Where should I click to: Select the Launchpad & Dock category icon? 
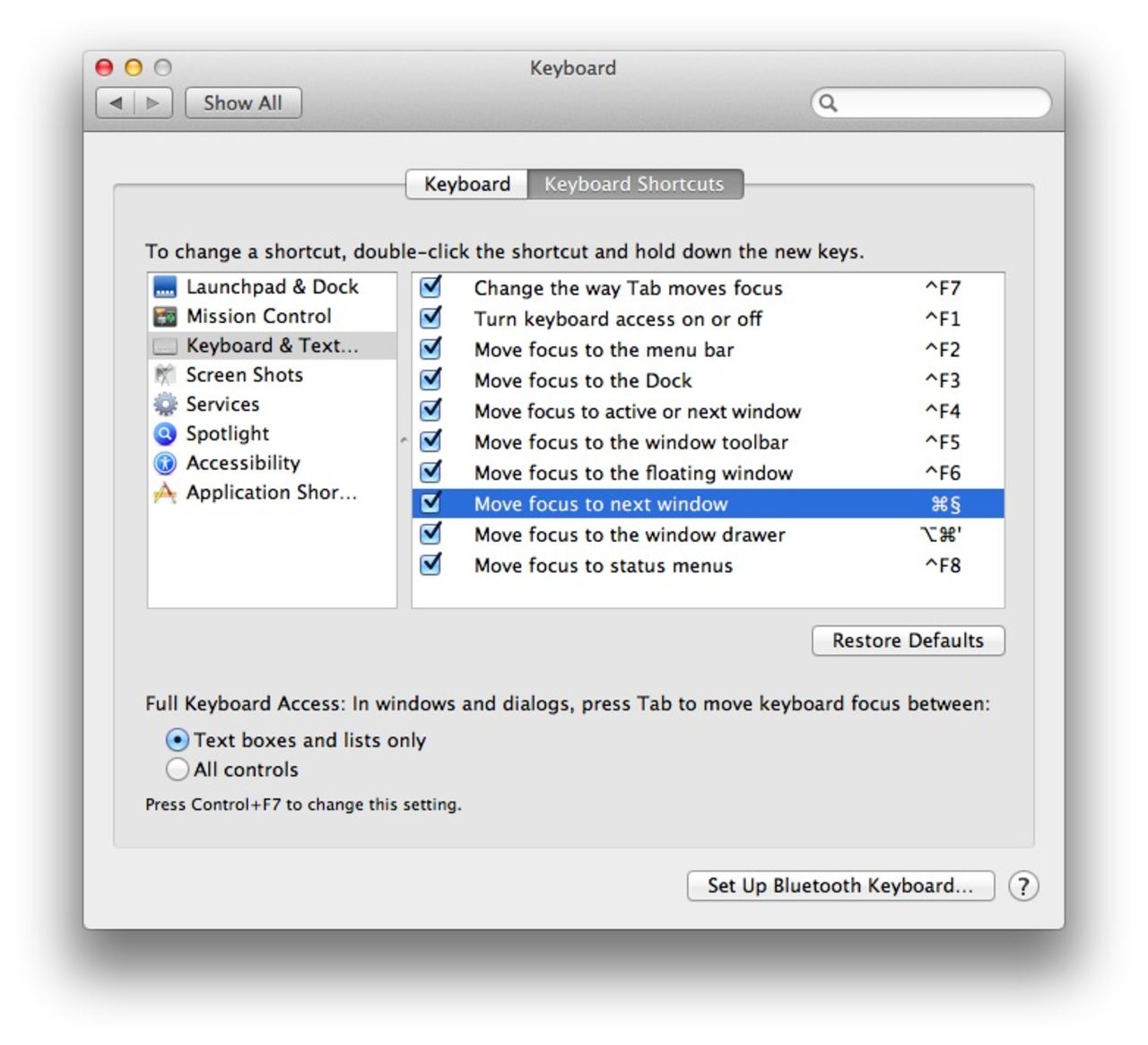click(x=165, y=287)
